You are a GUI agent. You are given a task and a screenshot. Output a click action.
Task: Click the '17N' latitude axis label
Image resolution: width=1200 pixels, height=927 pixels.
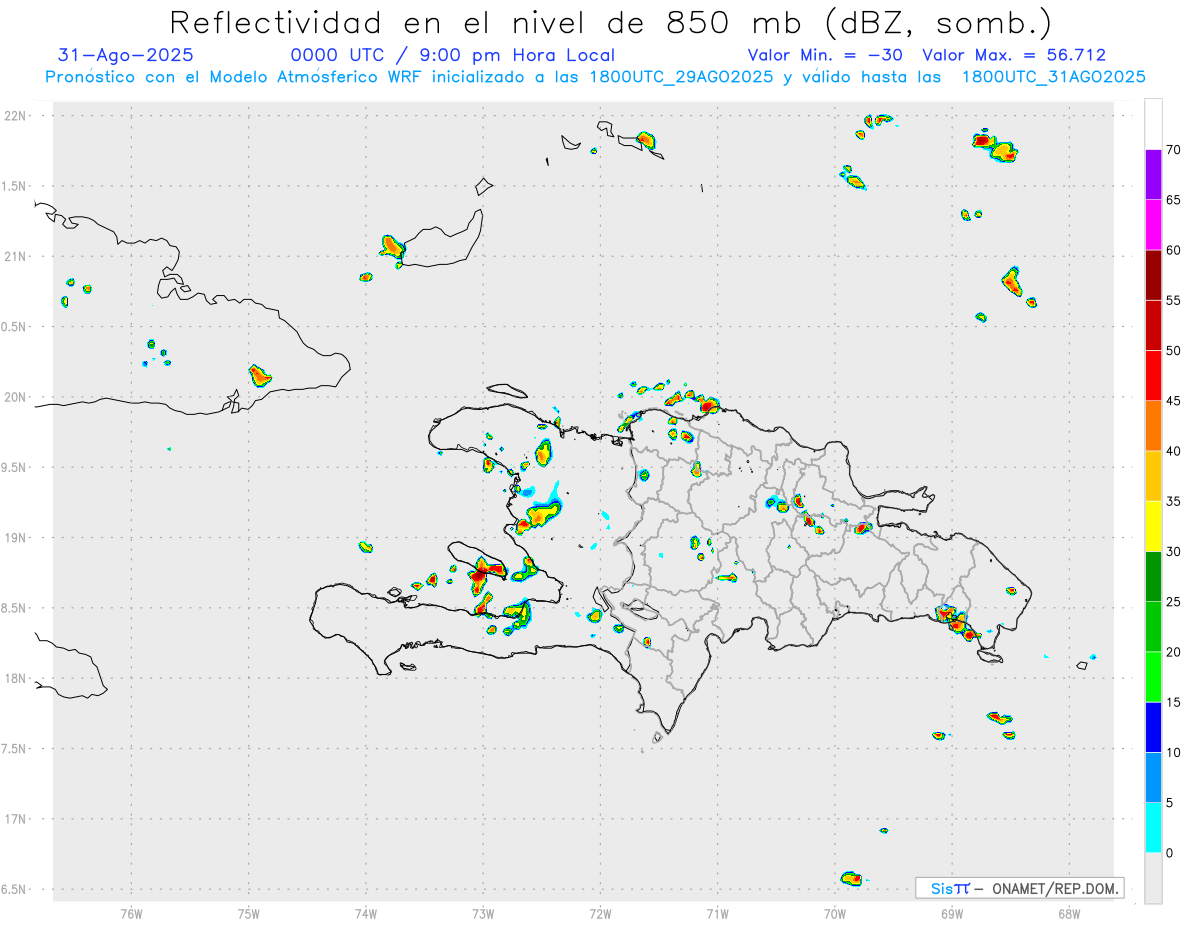coord(17,819)
